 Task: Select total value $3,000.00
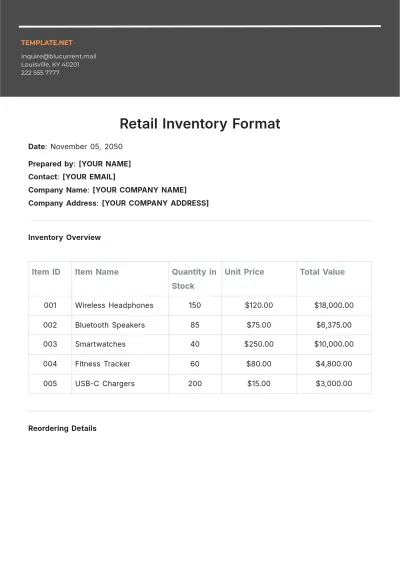pos(334,383)
